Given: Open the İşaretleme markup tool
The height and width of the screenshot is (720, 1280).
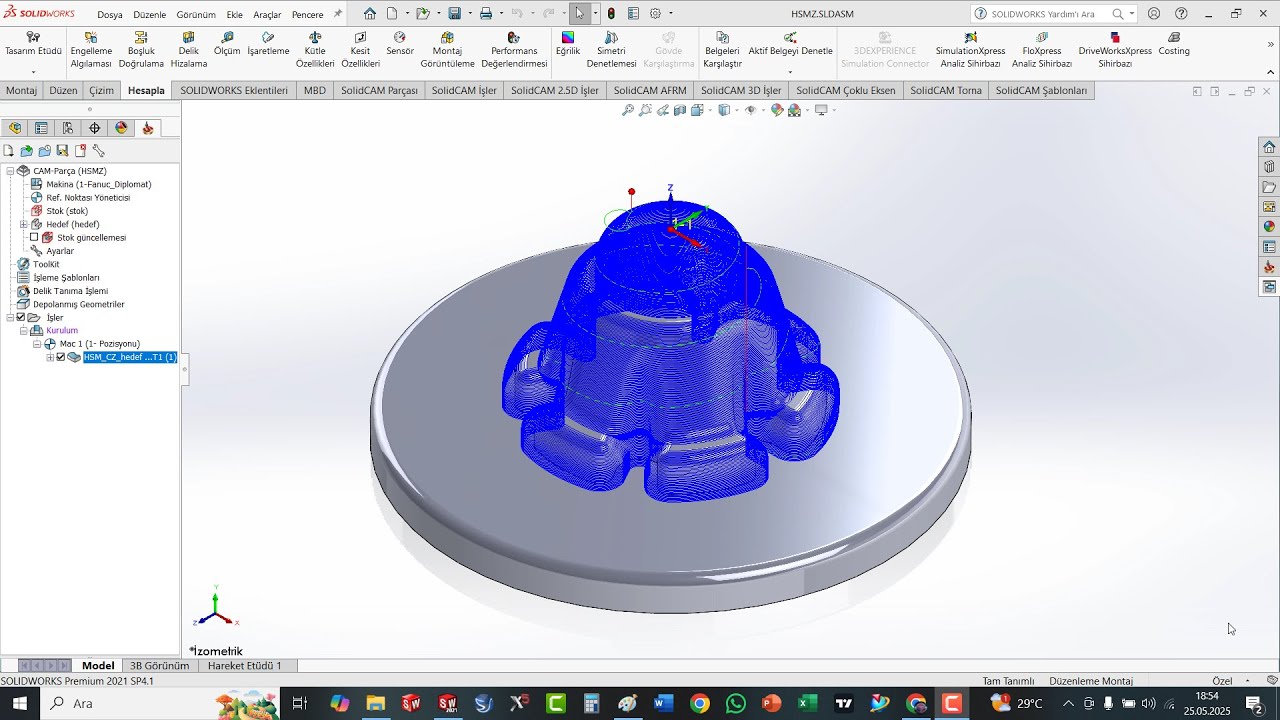Looking at the screenshot, I should [x=268, y=44].
